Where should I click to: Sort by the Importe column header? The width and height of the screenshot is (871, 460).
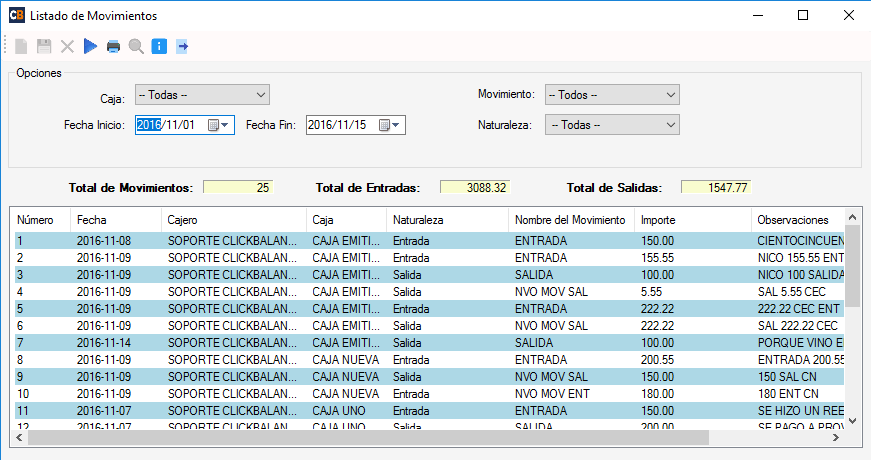coord(692,220)
